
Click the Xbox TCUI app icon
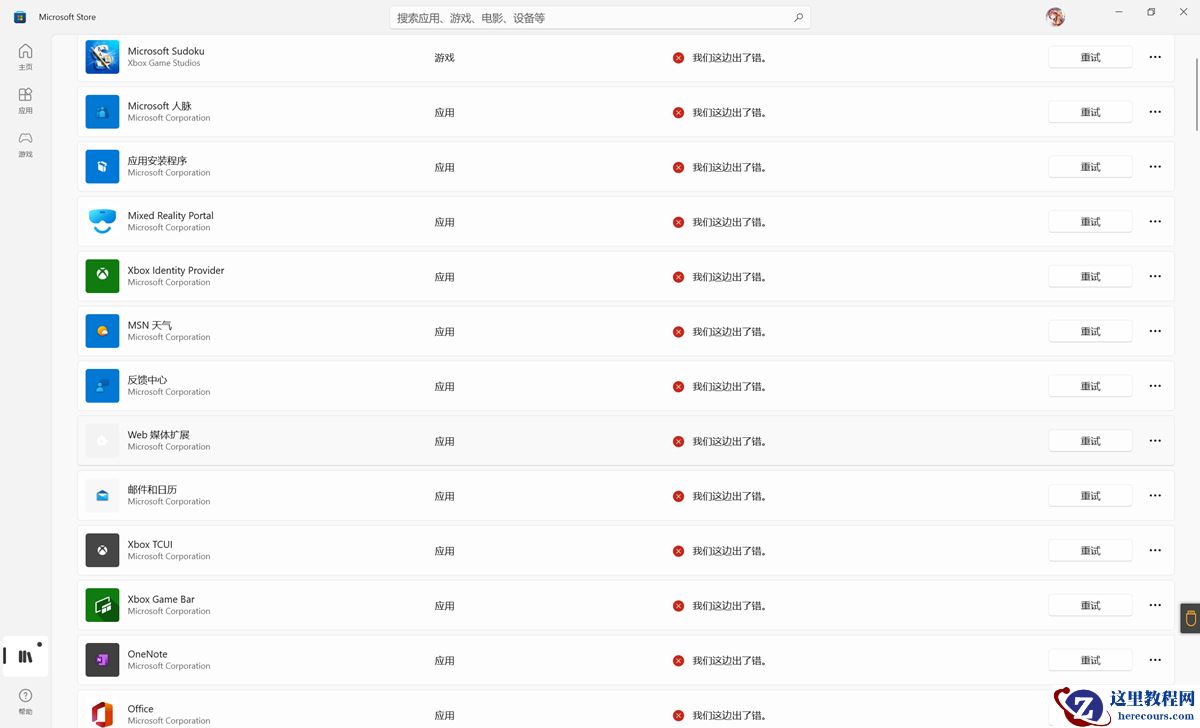[x=102, y=550]
